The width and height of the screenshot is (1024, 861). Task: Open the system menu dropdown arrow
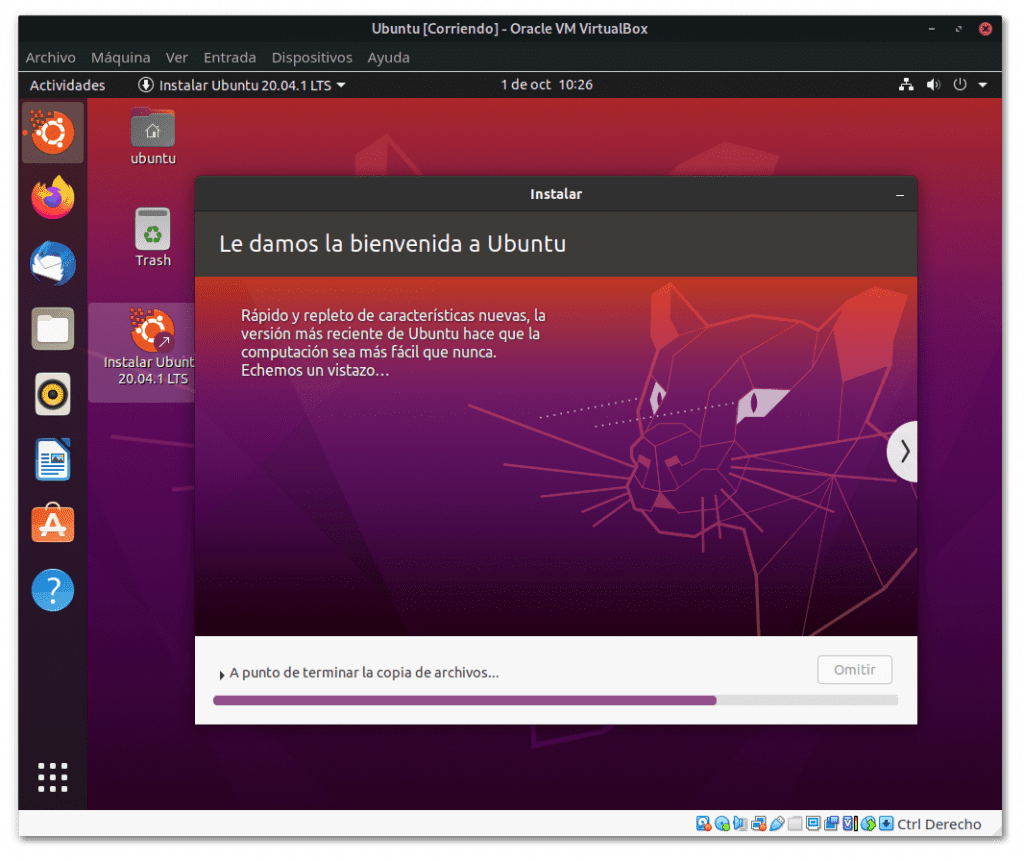click(x=983, y=85)
